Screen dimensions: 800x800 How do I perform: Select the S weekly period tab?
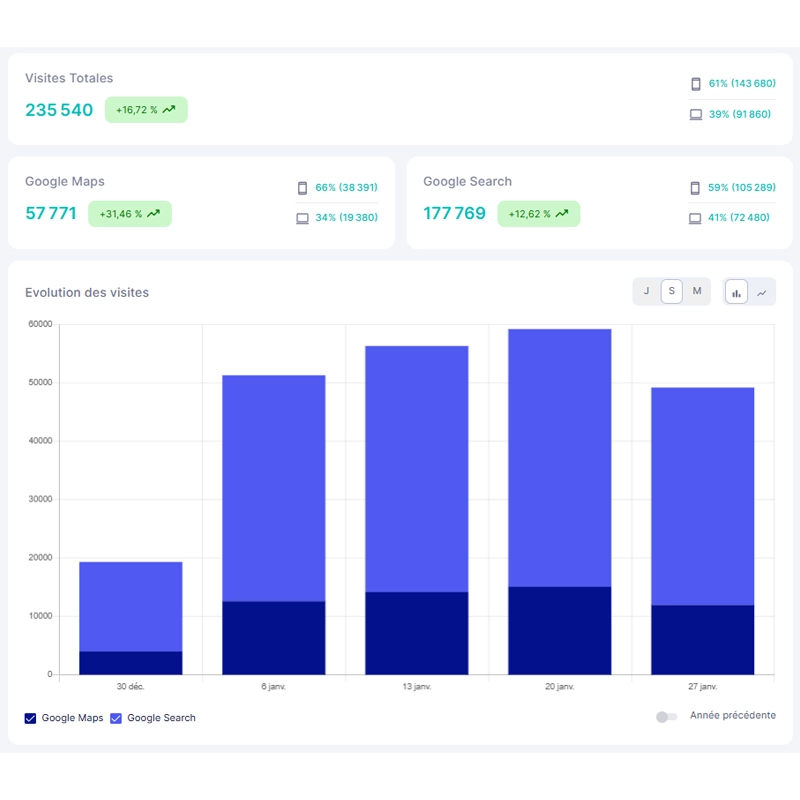pos(672,291)
